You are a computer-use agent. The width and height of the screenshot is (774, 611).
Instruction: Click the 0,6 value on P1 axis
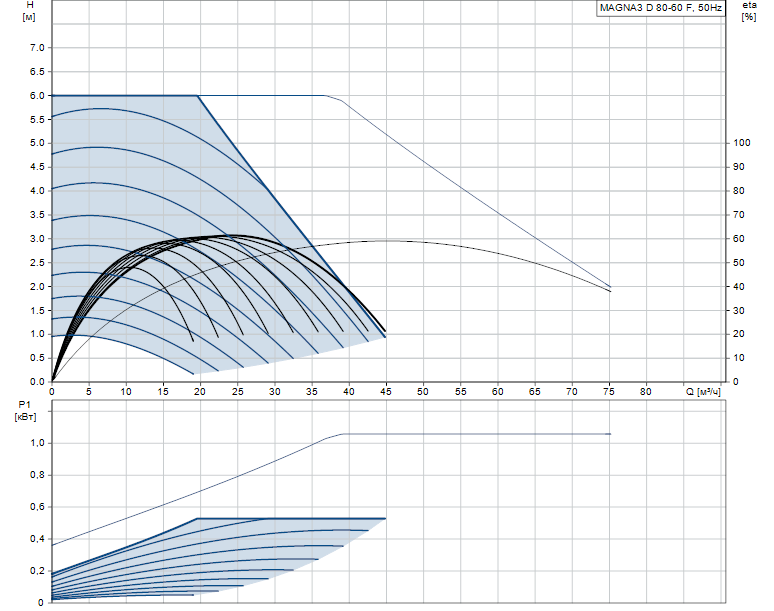coord(37,507)
